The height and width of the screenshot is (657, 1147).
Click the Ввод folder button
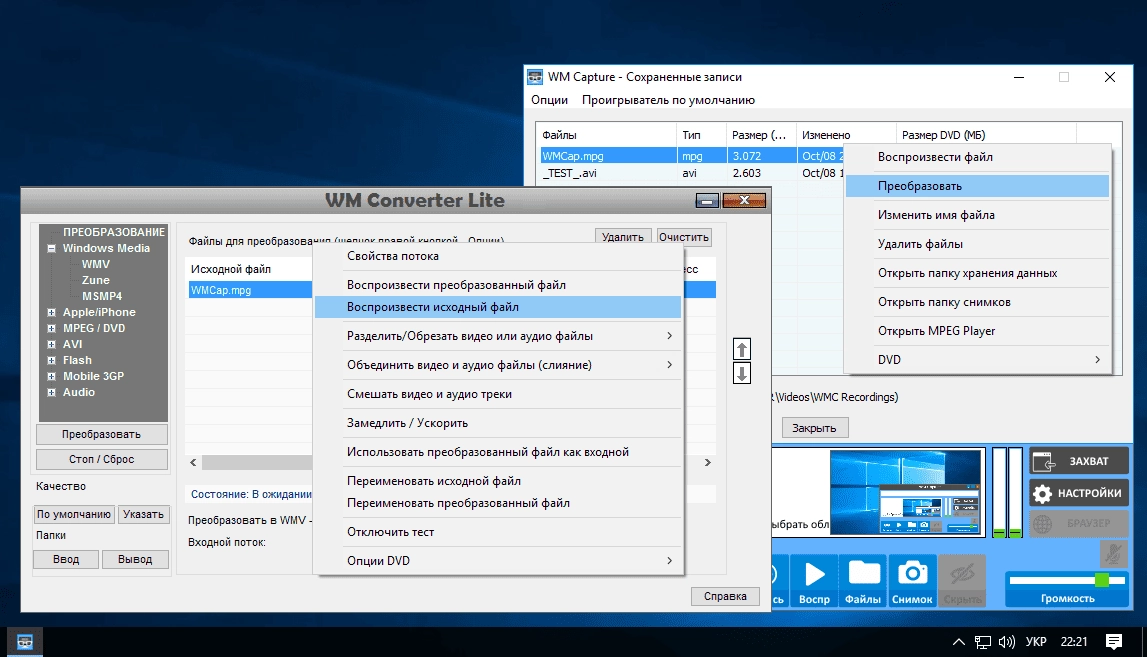(x=66, y=559)
